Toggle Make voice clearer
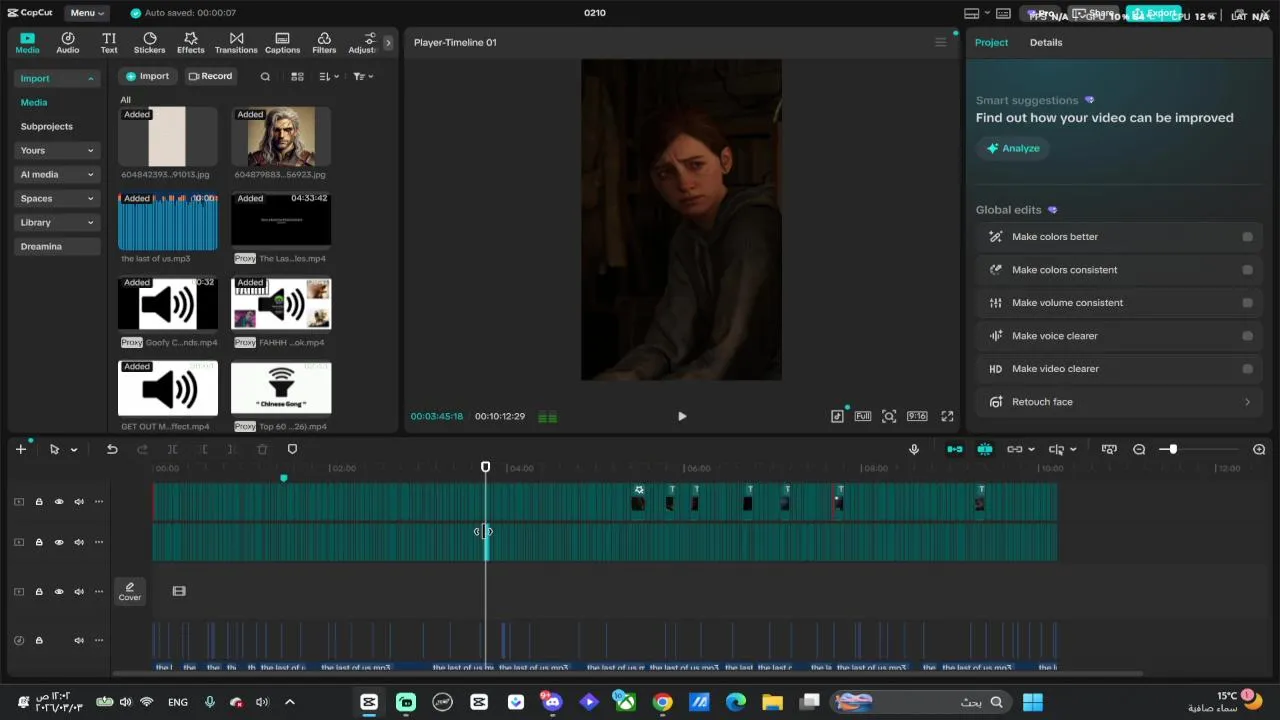The height and width of the screenshot is (720, 1280). (1247, 336)
